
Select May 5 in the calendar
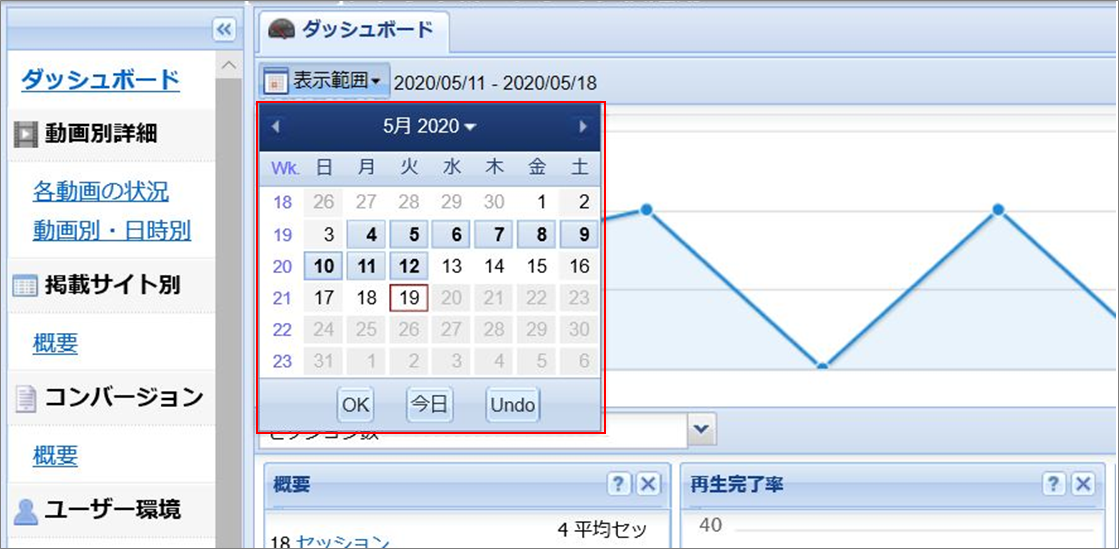pyautogui.click(x=409, y=234)
